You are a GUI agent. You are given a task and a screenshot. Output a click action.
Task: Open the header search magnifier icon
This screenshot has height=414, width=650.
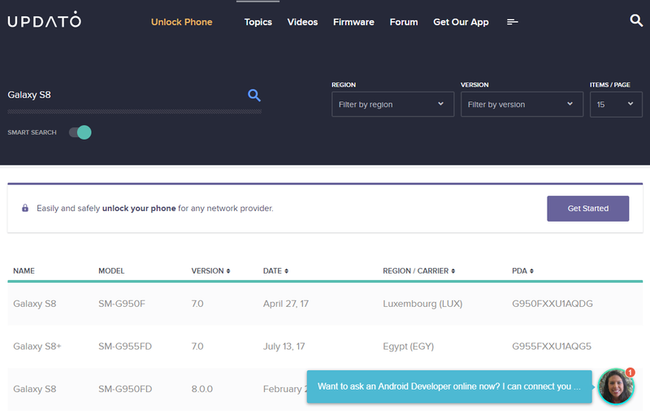pos(636,20)
